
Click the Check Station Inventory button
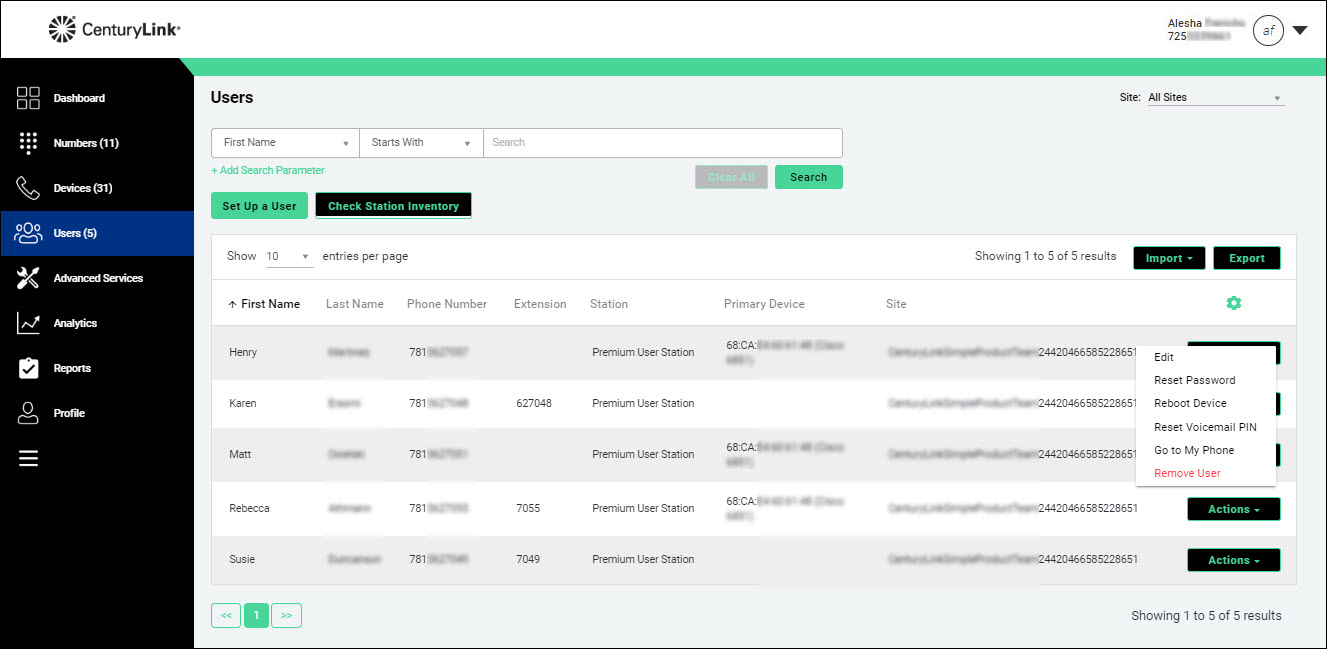coord(393,206)
